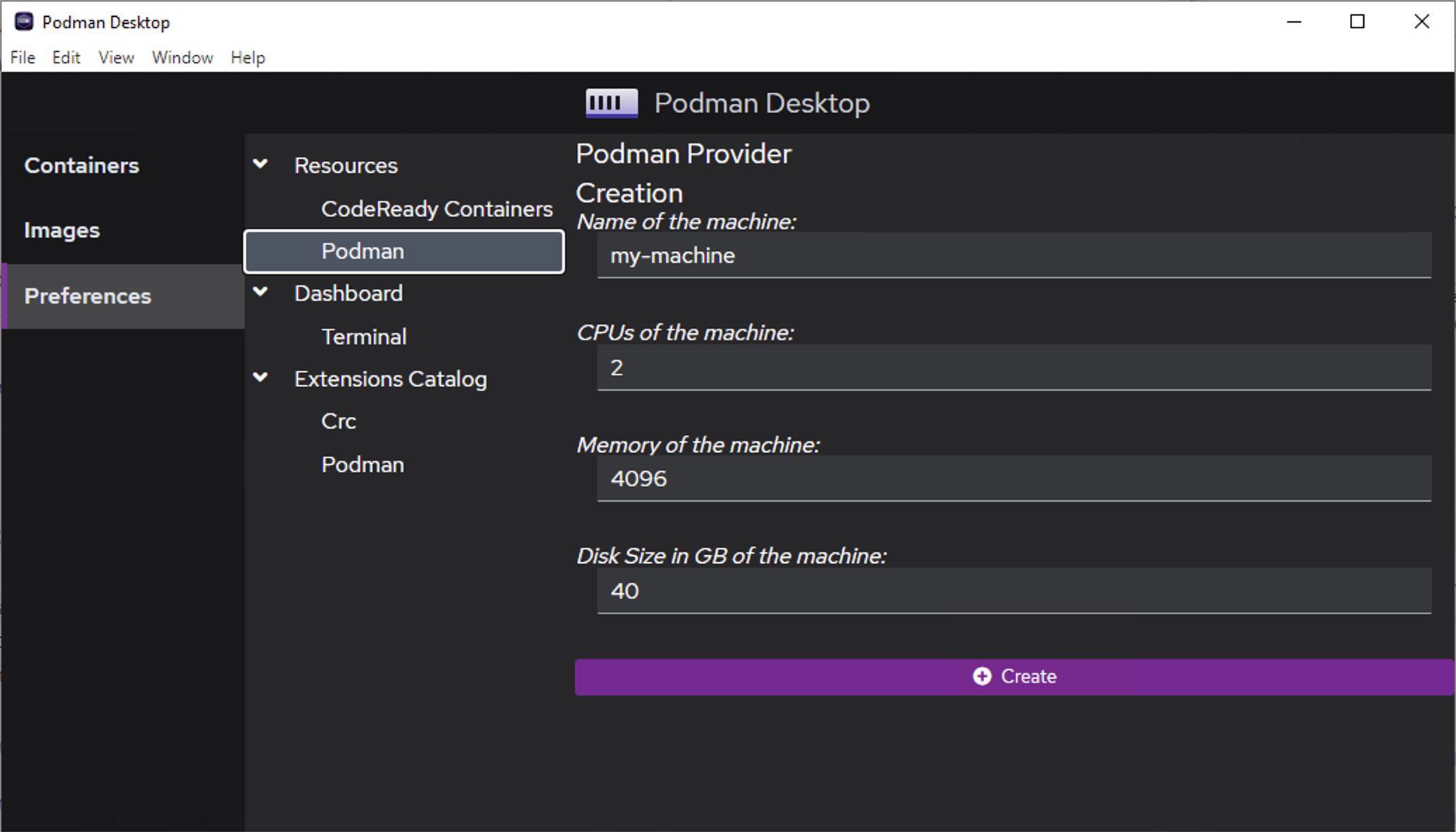Open Podman under Extensions Catalog
Viewport: 1456px width, 832px height.
(x=363, y=464)
